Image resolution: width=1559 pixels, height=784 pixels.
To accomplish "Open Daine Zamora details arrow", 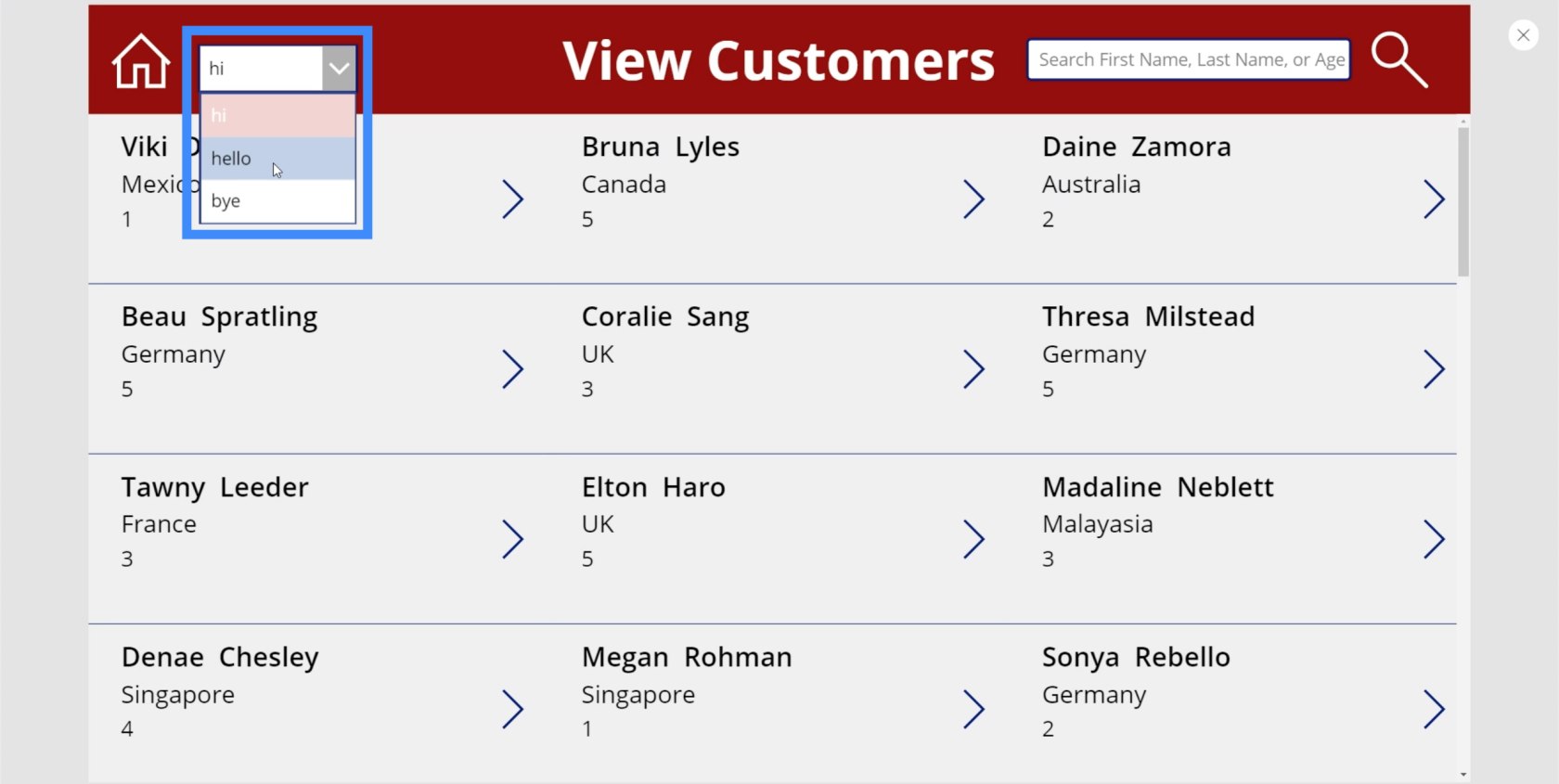I will pyautogui.click(x=1434, y=199).
